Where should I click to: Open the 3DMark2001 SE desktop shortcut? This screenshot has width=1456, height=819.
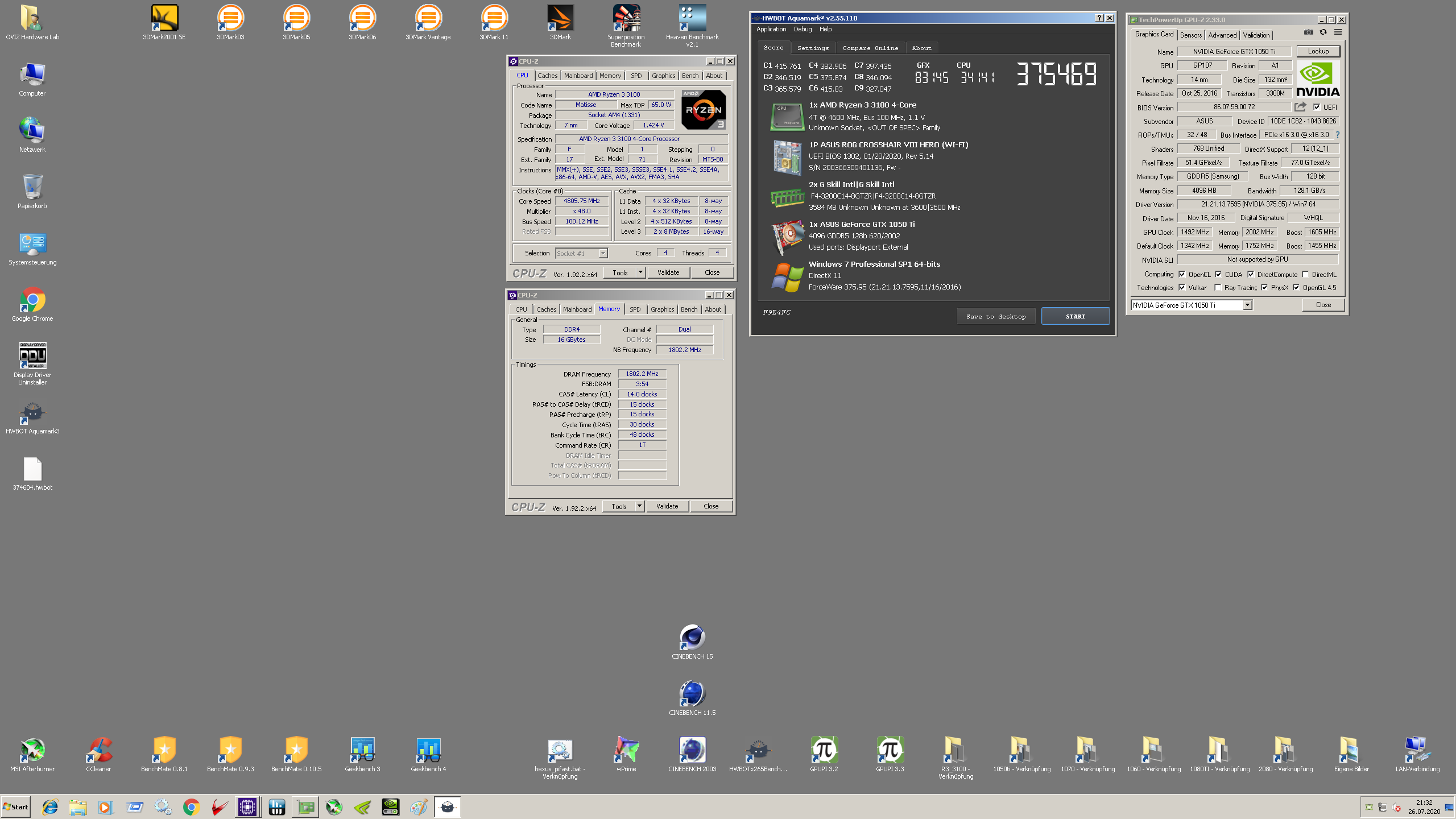click(x=164, y=23)
